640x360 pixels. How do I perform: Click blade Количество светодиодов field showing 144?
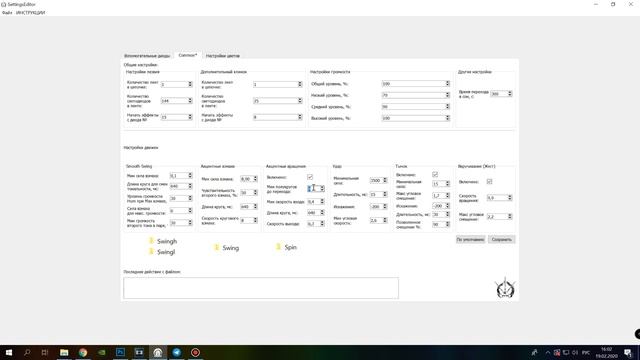tap(176, 101)
